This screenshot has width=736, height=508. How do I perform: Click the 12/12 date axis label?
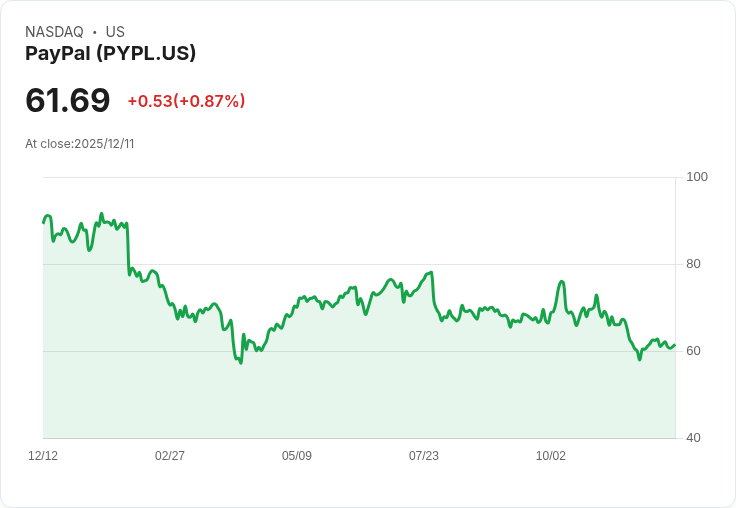pos(43,456)
